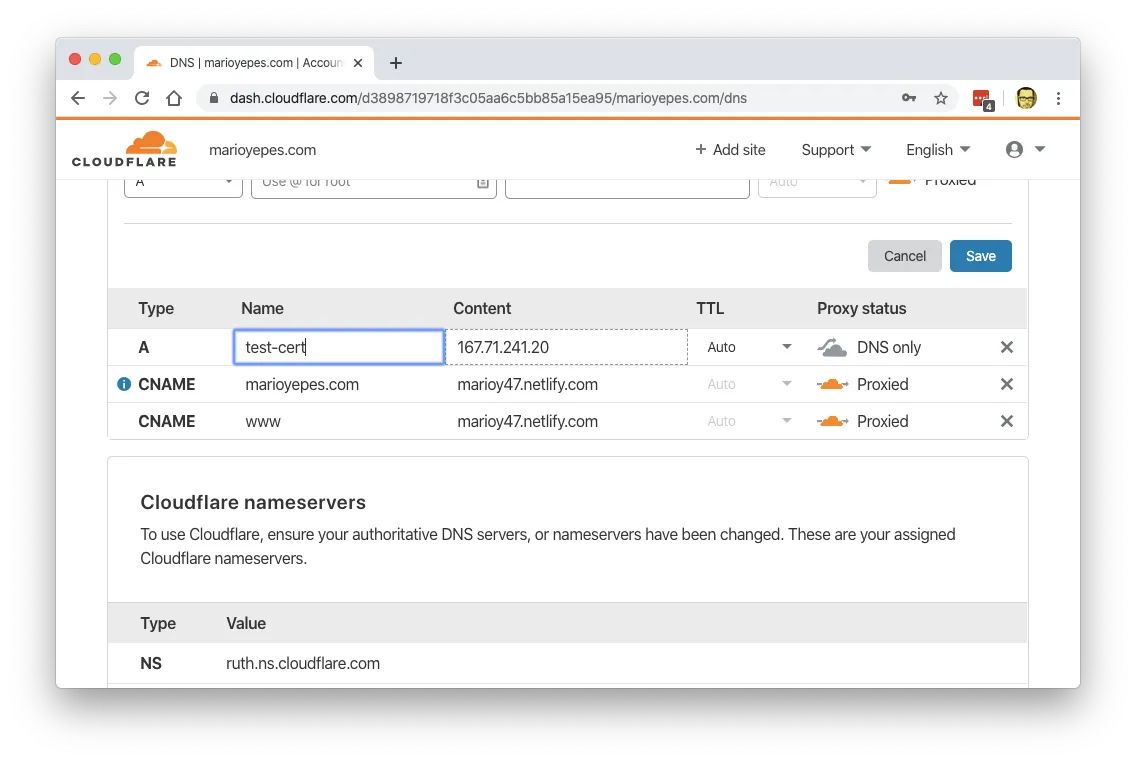Toggle the Proxied cloud in new record form

pyautogui.click(x=902, y=181)
